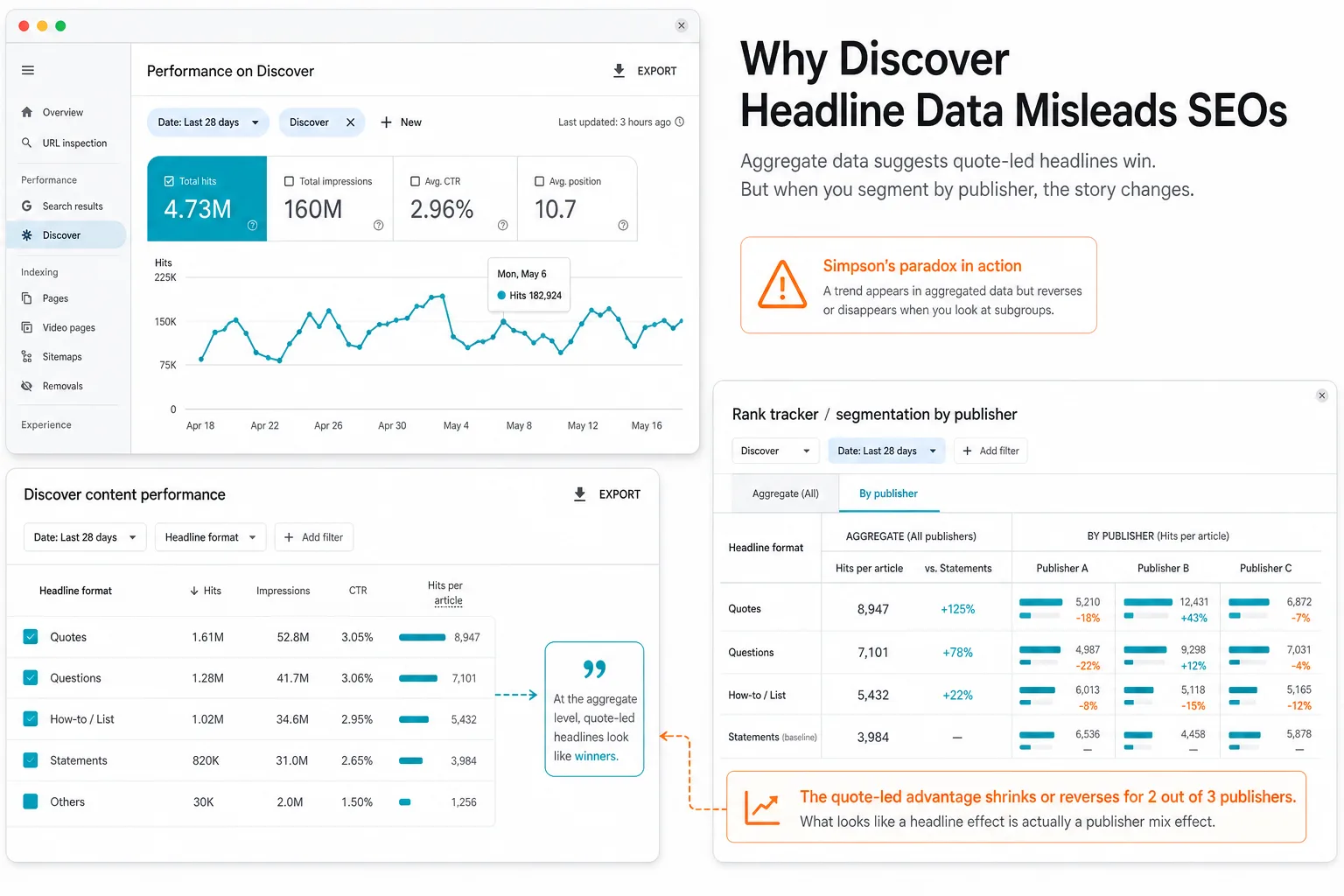Click the Publisher B column header
1344x896 pixels.
point(1163,568)
